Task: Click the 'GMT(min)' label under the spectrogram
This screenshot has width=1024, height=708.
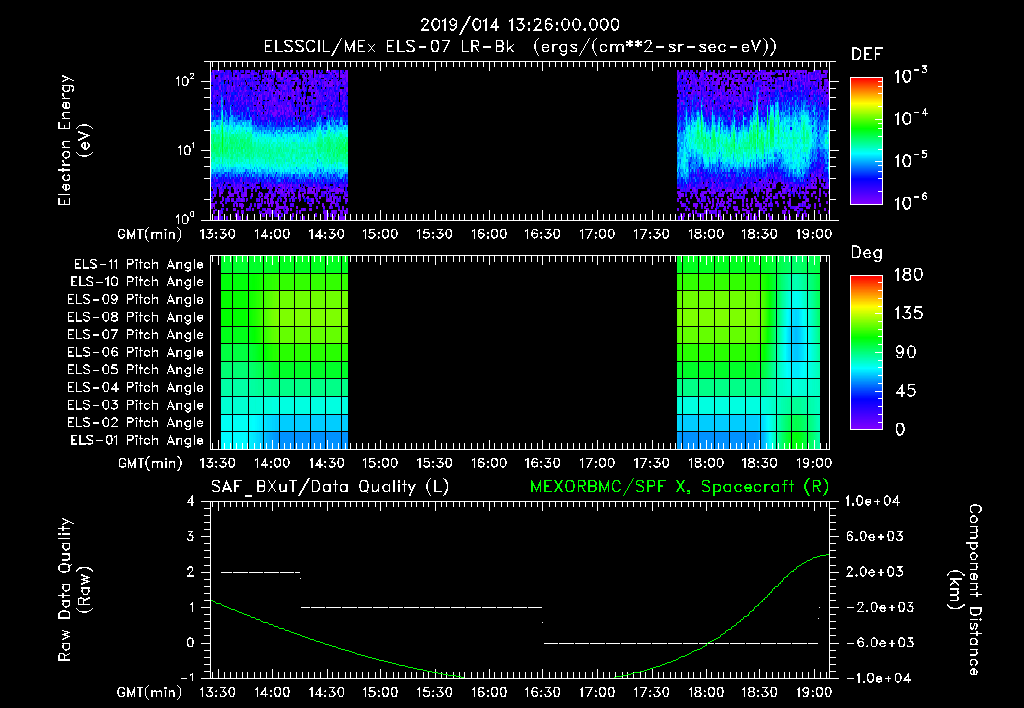Action: click(150, 234)
